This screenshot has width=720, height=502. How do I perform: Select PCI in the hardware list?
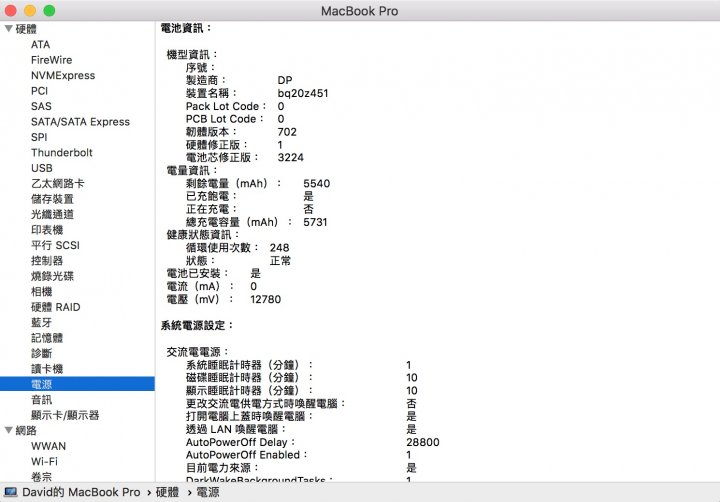point(39,91)
